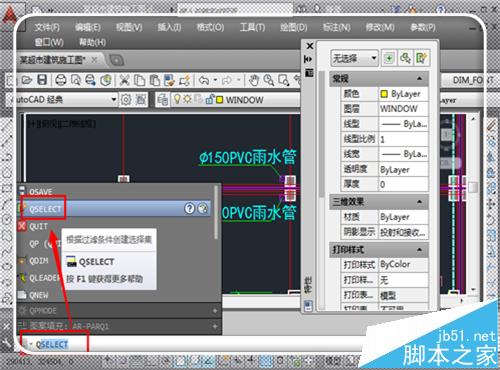Image resolution: width=500 pixels, height=370 pixels.
Task: Switch to the 某超市建筑施工图 drawing tab
Action: 53,60
